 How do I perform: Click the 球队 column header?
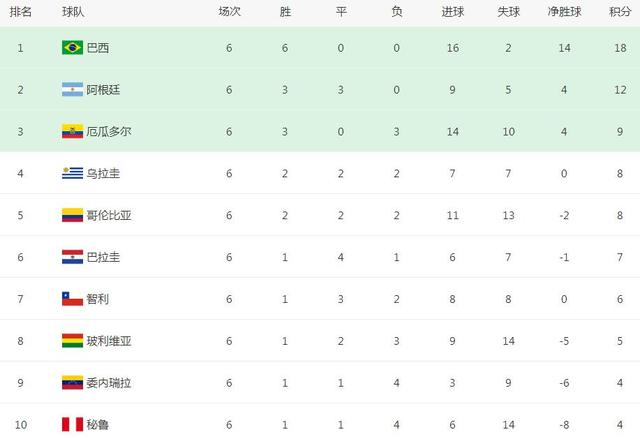click(73, 12)
